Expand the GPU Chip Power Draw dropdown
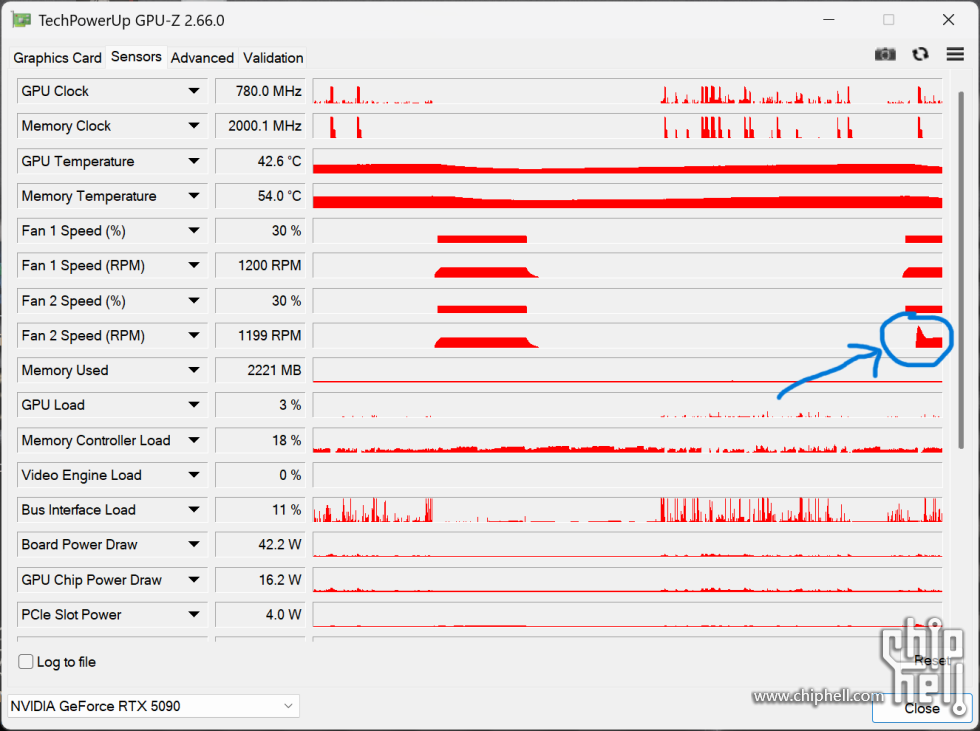 pos(194,580)
